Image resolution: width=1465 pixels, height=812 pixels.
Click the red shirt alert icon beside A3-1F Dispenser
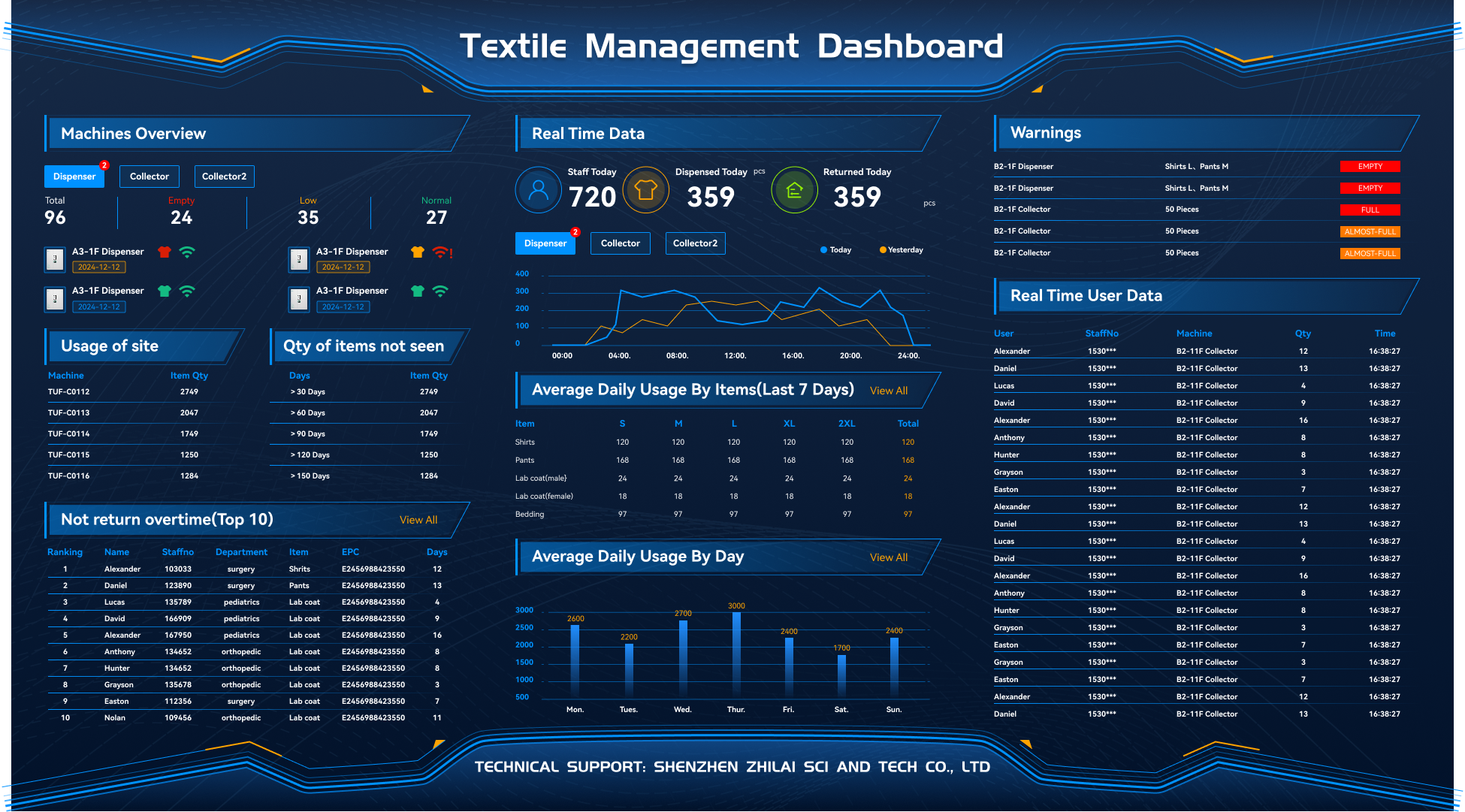coord(165,252)
